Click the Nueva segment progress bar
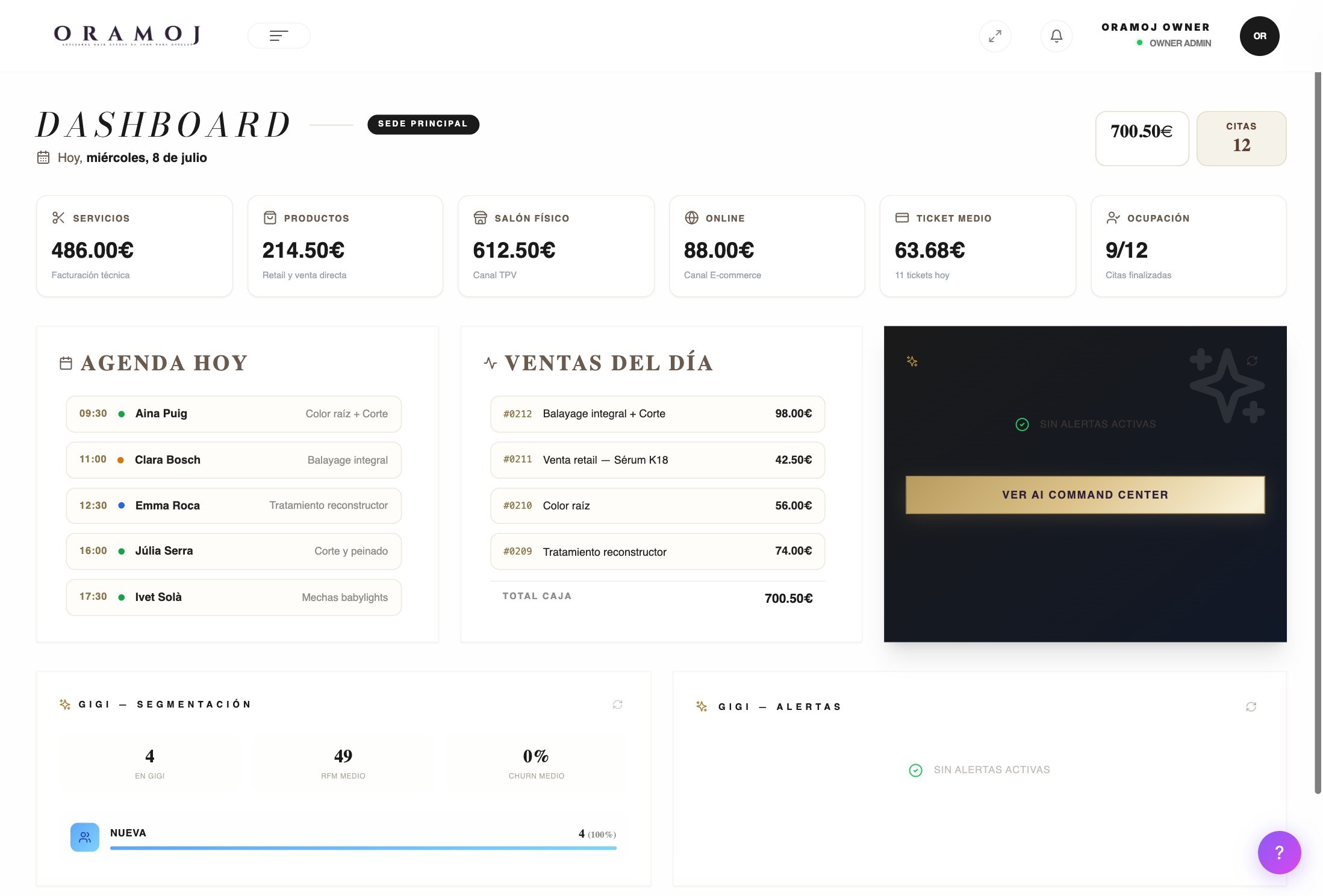The width and height of the screenshot is (1323, 896). (363, 848)
